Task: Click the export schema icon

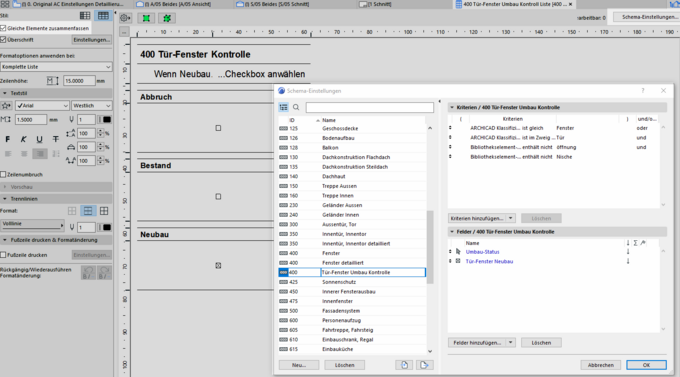Action: pos(425,365)
